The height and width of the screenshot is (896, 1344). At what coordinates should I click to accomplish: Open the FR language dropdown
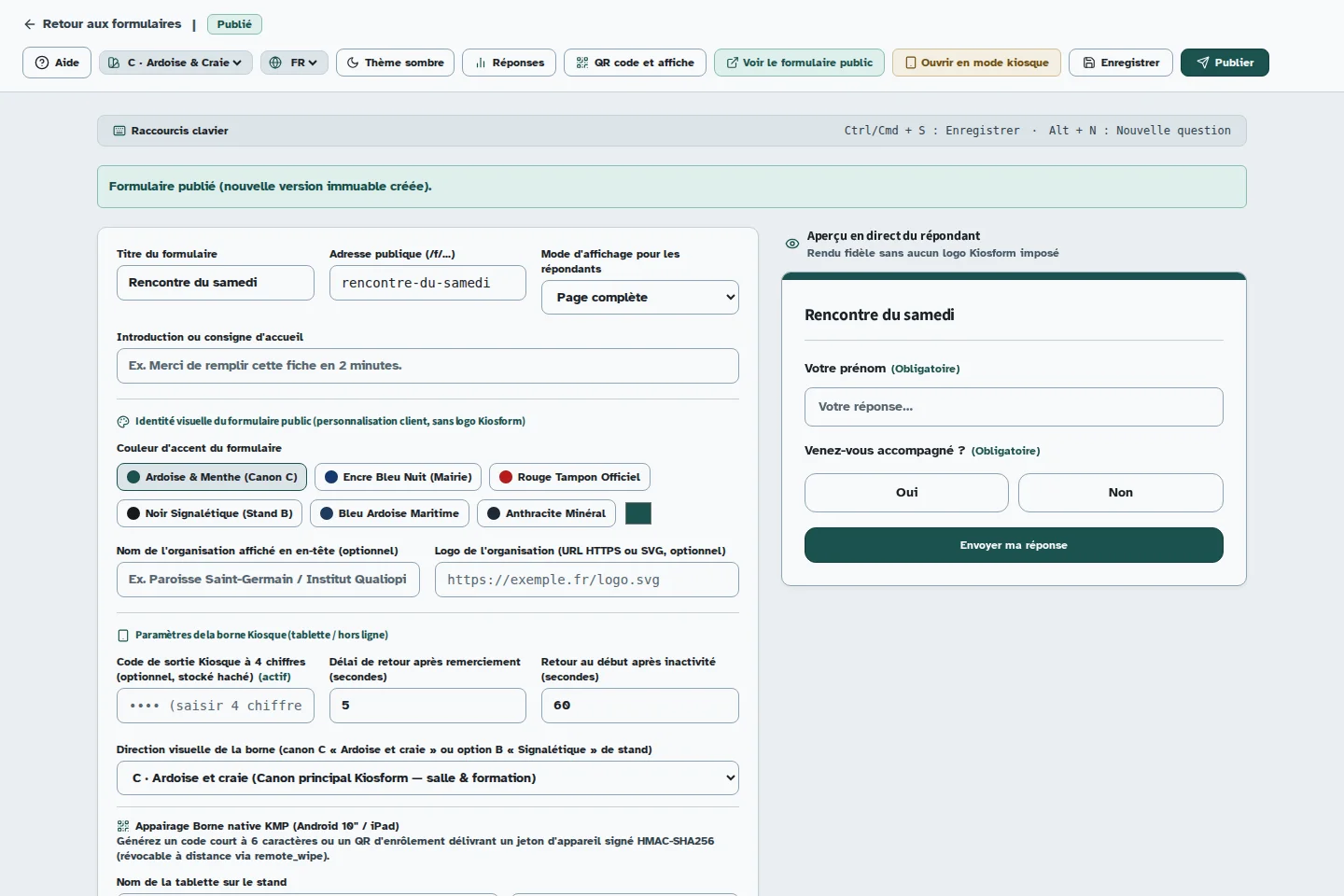coord(294,63)
